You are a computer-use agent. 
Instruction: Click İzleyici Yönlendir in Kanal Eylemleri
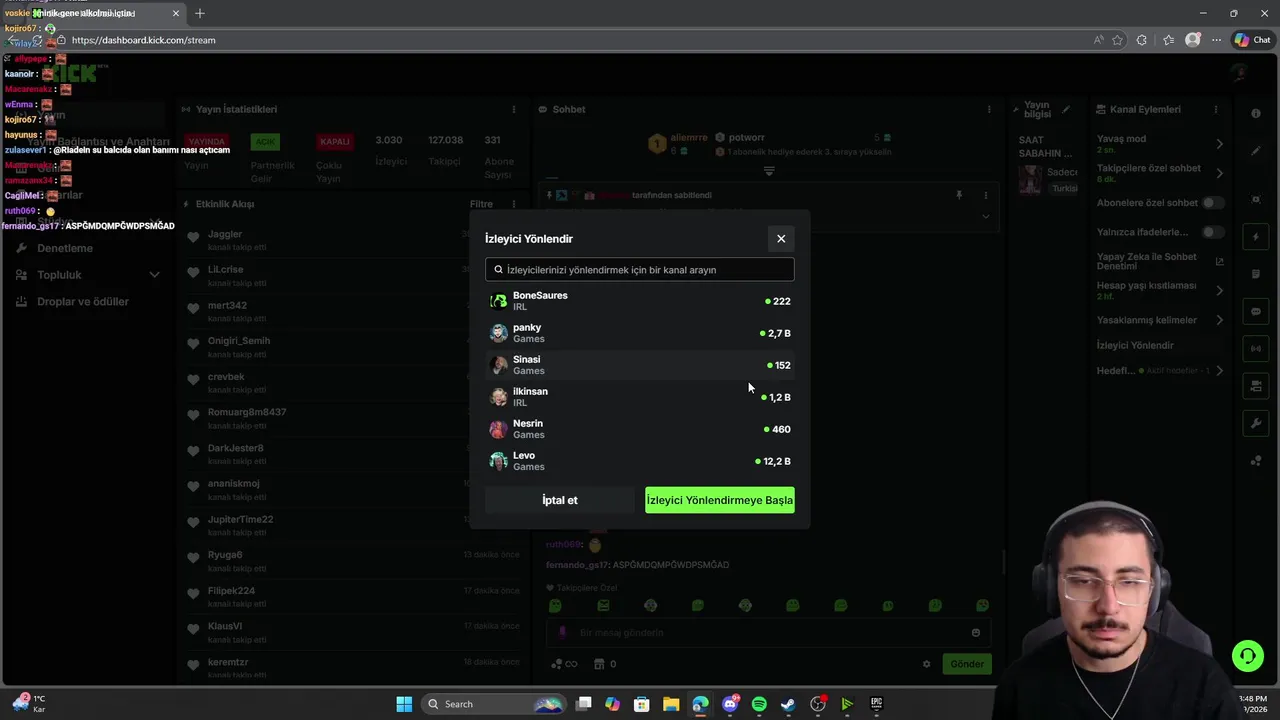(1135, 345)
